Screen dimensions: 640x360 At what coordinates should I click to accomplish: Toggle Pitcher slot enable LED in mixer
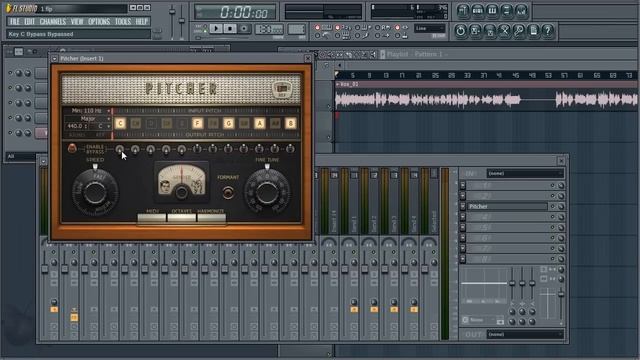click(553, 207)
